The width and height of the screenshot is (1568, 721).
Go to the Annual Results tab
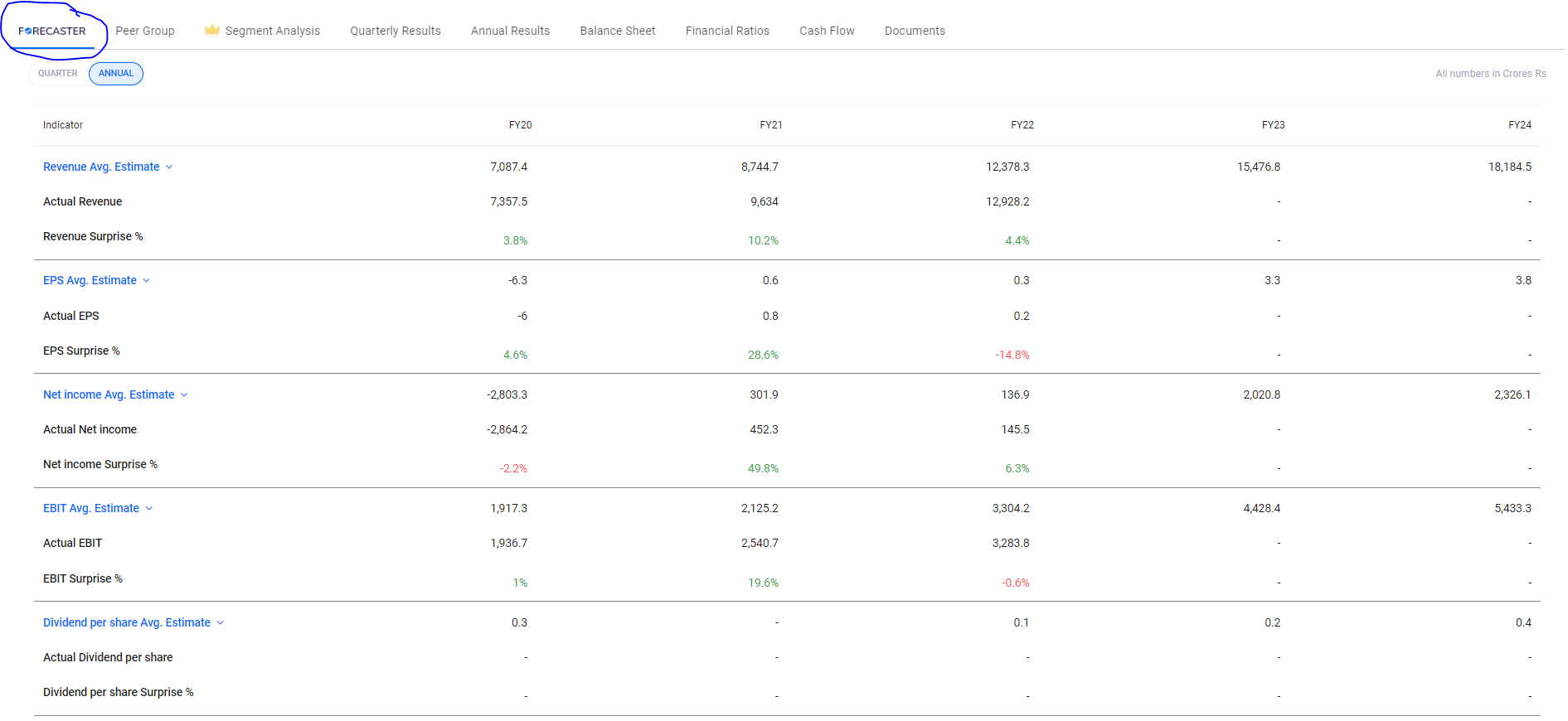[511, 31]
